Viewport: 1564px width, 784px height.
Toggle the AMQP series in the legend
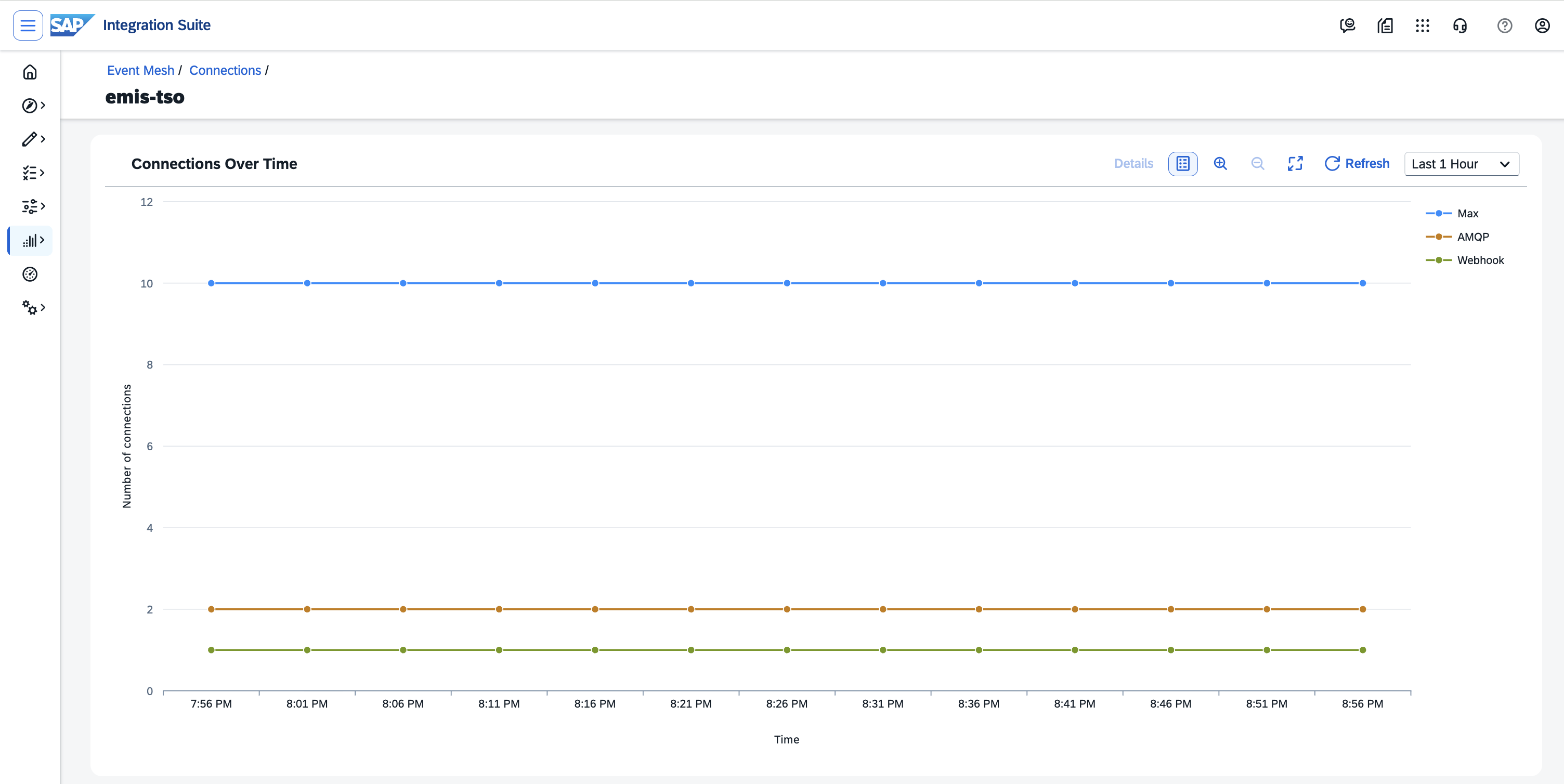pyautogui.click(x=1457, y=237)
